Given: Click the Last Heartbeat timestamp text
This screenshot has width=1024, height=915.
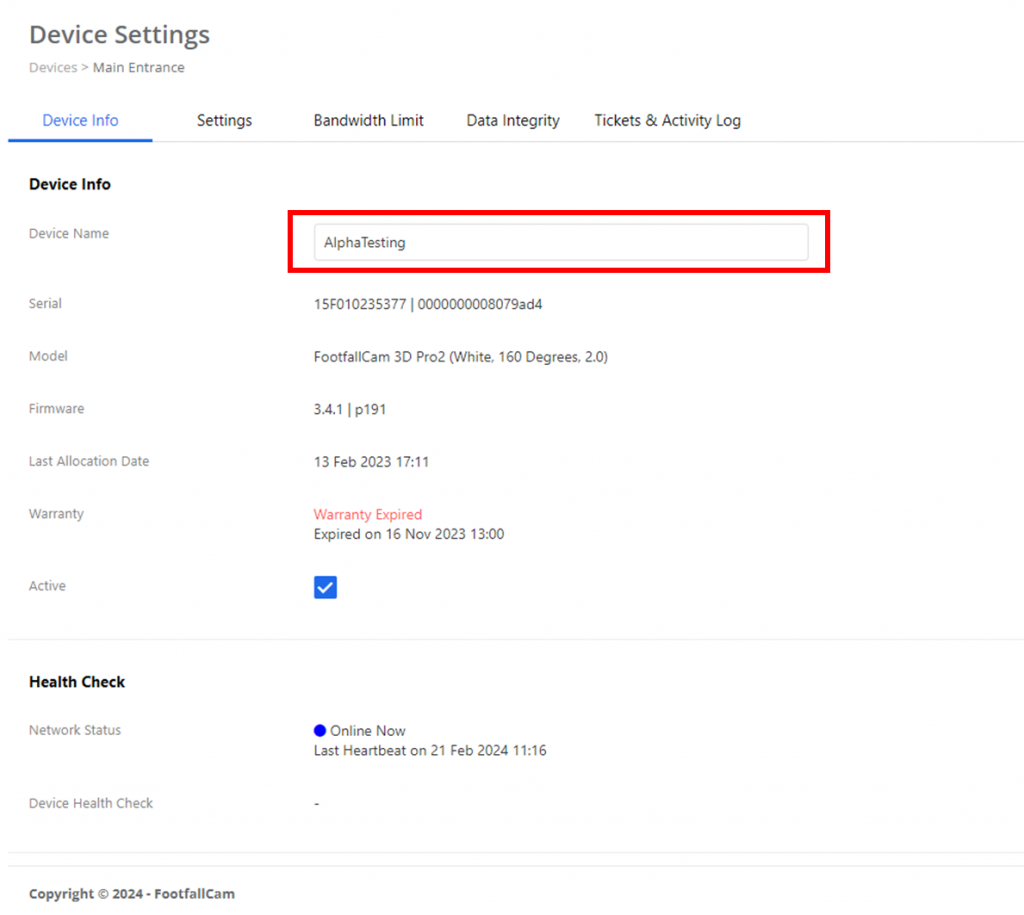Looking at the screenshot, I should pyautogui.click(x=430, y=750).
